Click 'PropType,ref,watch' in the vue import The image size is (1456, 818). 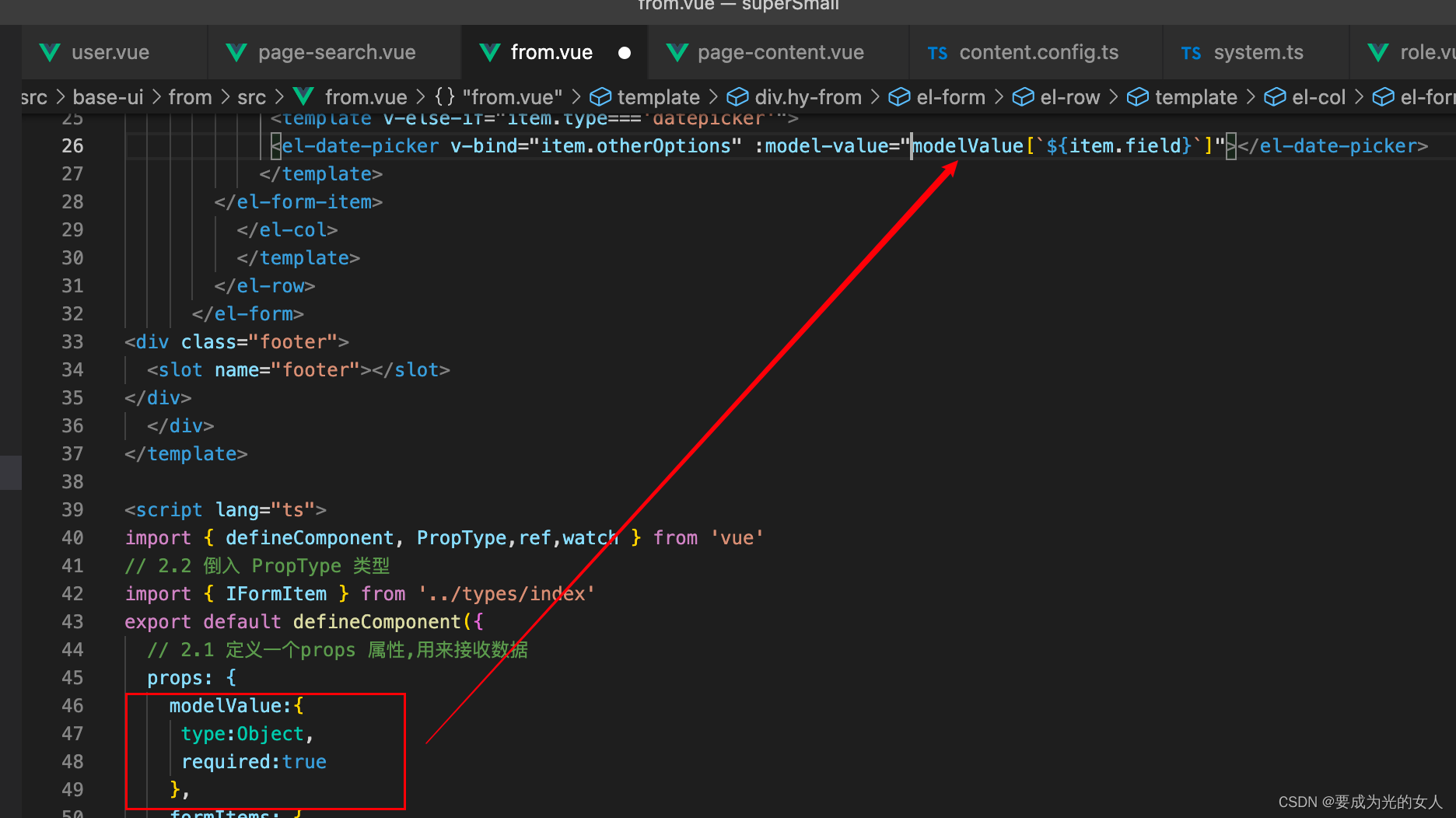tap(518, 538)
